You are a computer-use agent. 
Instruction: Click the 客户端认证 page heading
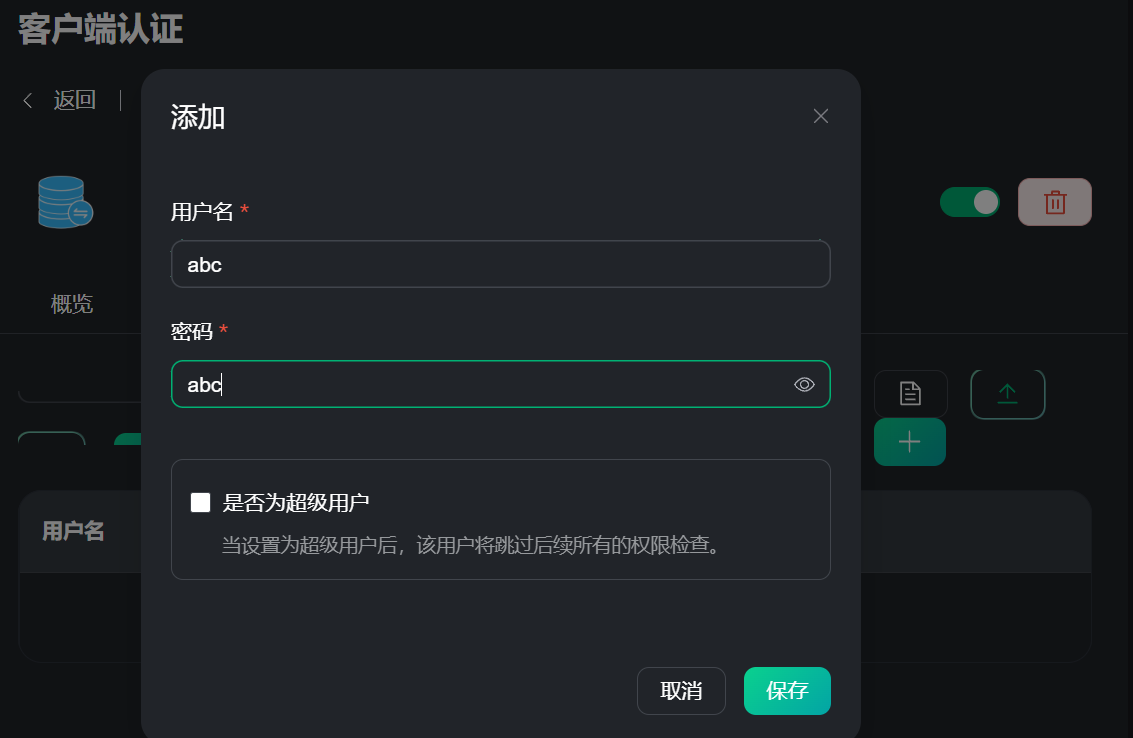[100, 29]
